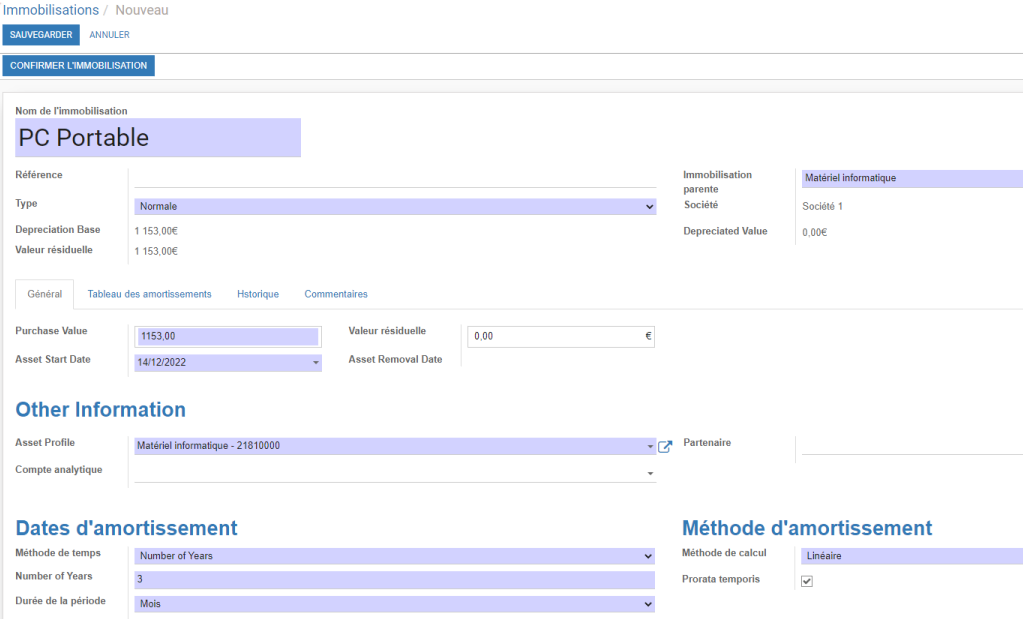1023x619 pixels.
Task: Click the Valeur résiduelle 0,00 input
Action: pyautogui.click(x=560, y=337)
